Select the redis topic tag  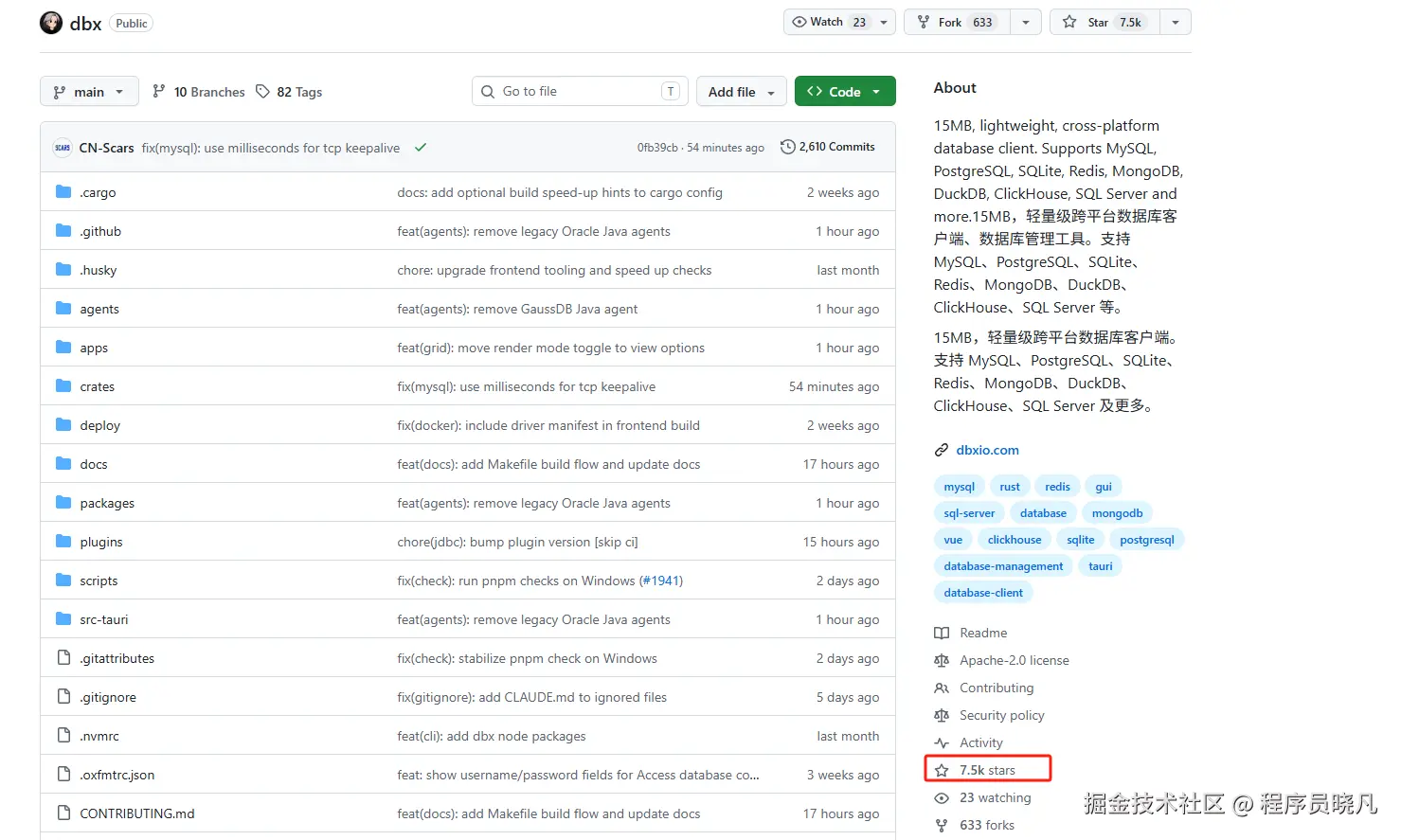[x=1057, y=487]
